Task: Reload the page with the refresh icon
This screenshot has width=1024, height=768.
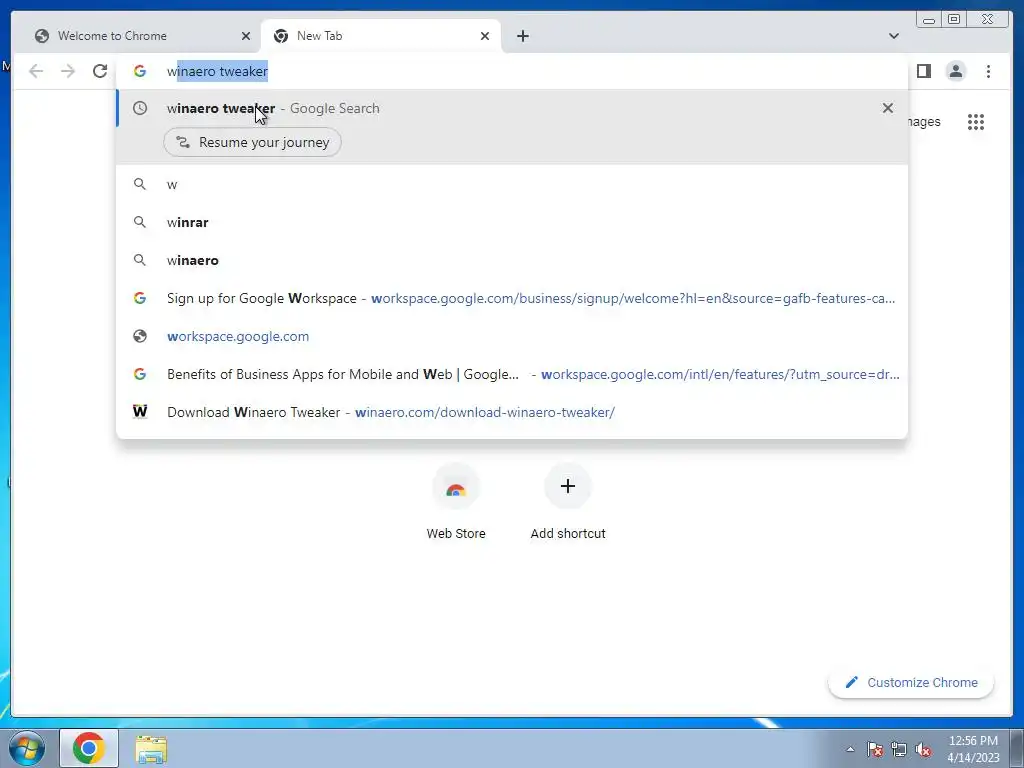Action: tap(100, 71)
